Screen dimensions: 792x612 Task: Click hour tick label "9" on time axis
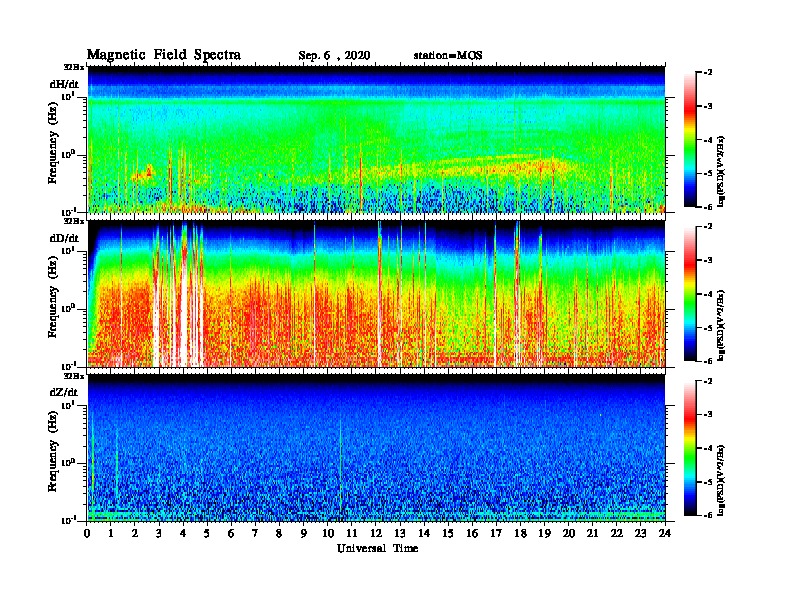[304, 534]
